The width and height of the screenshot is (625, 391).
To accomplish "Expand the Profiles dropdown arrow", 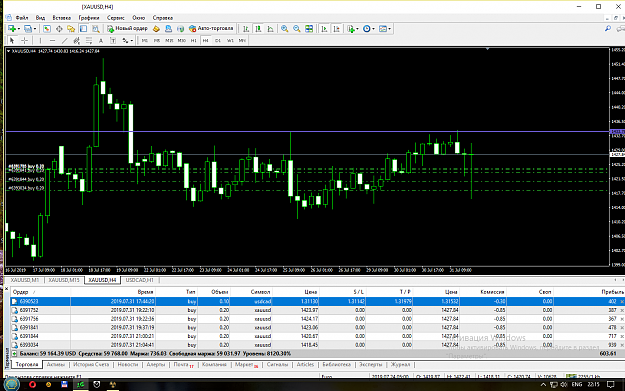I will pos(35,29).
